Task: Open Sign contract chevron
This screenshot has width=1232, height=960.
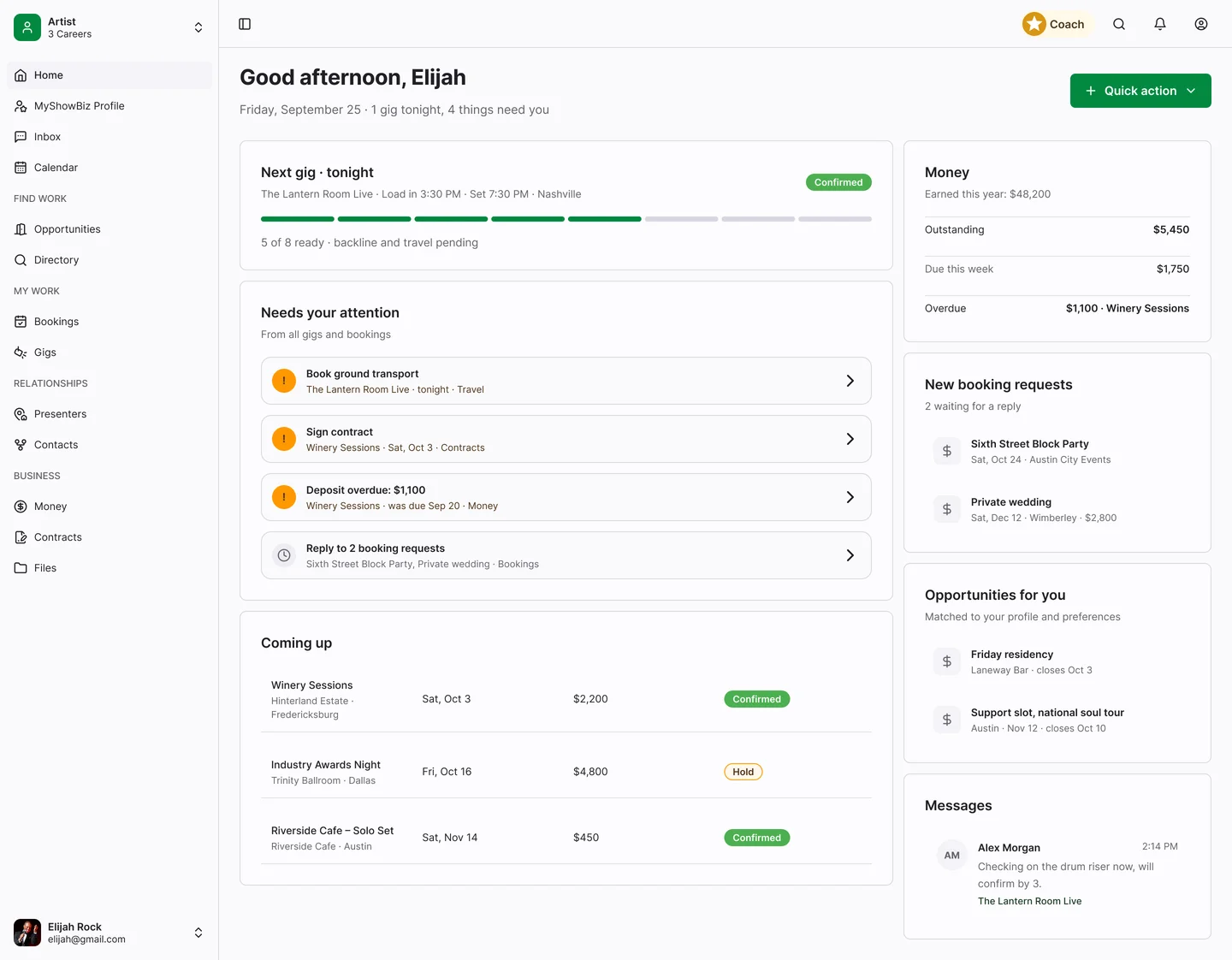Action: (850, 439)
